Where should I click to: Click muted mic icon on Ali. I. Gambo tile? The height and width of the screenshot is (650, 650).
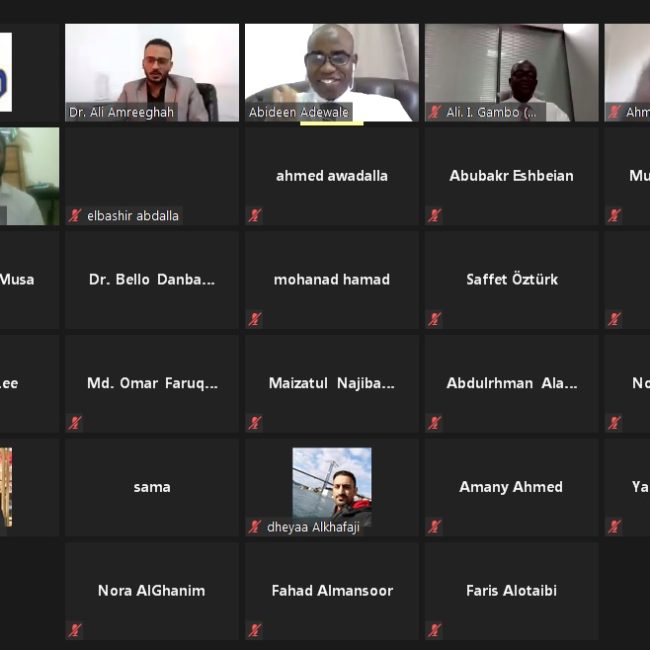pos(435,112)
